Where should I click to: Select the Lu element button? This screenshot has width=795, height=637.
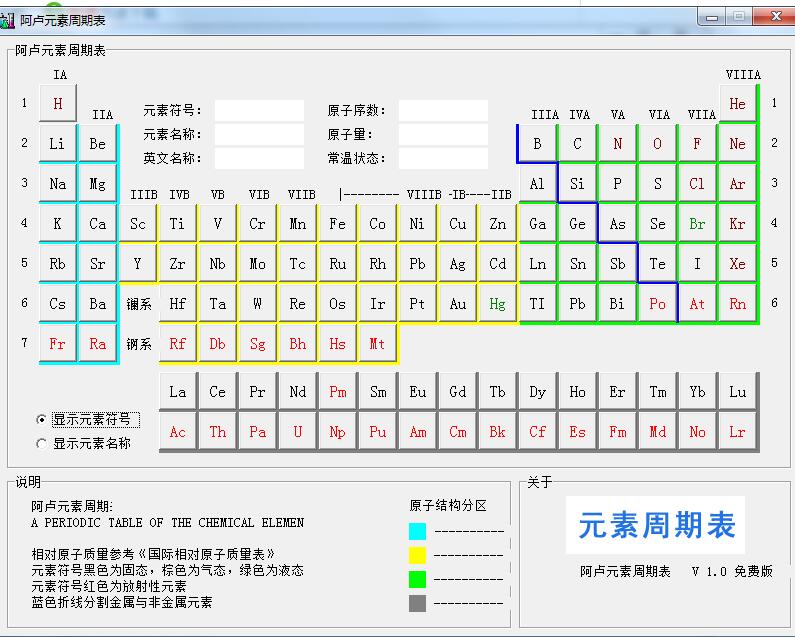[x=738, y=392]
